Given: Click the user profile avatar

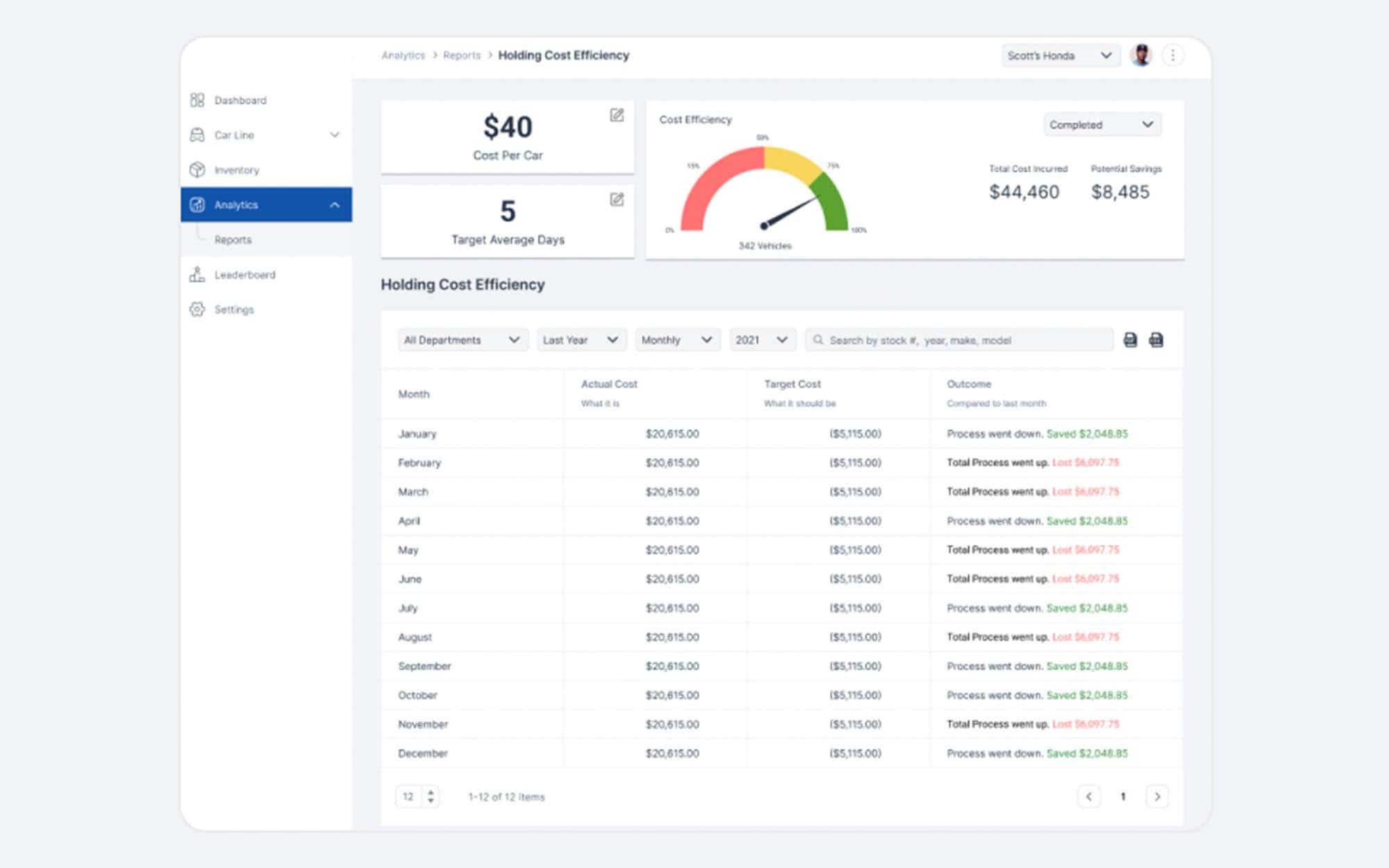Looking at the screenshot, I should (x=1140, y=56).
